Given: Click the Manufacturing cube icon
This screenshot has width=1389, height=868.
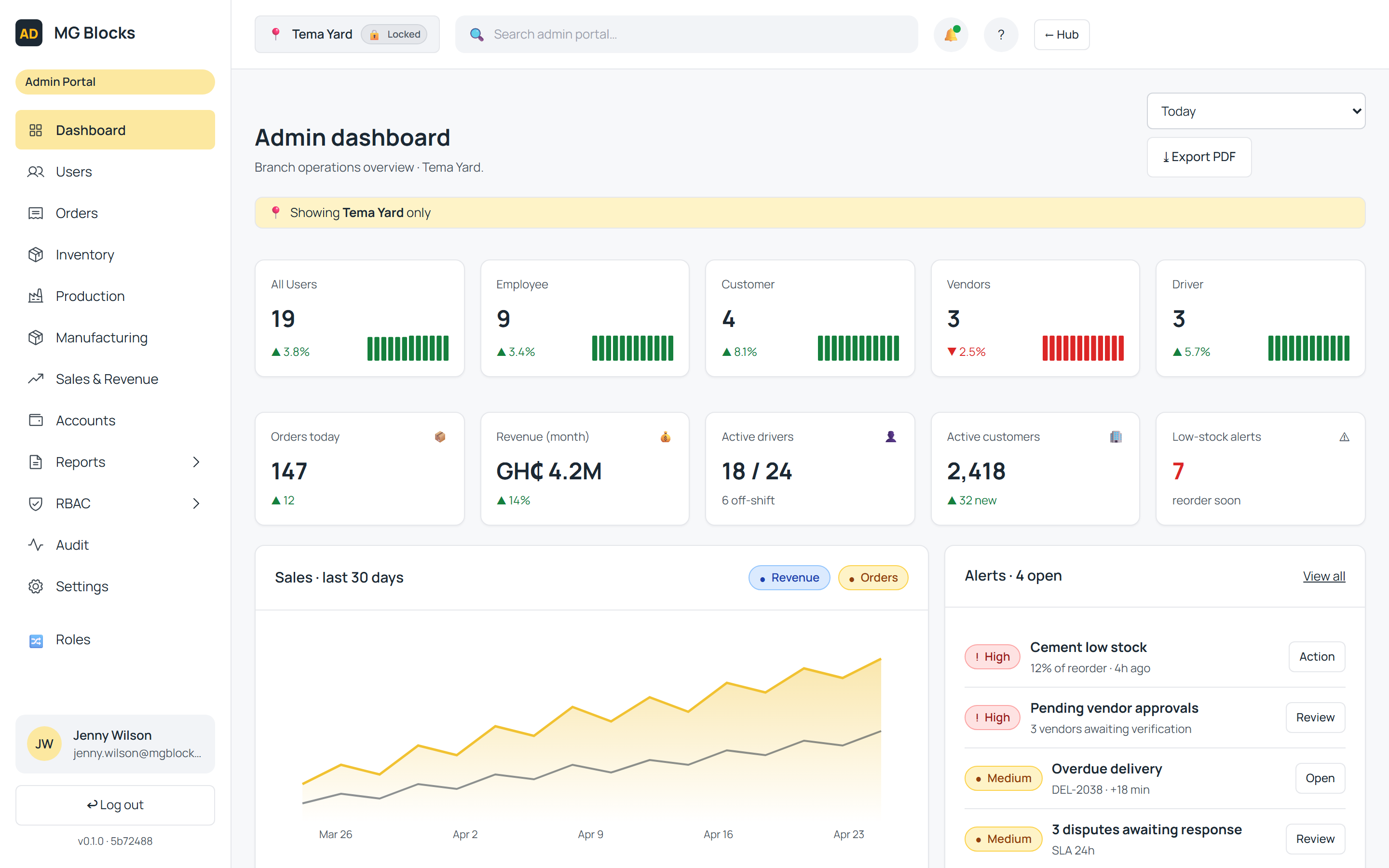Looking at the screenshot, I should click(x=36, y=338).
